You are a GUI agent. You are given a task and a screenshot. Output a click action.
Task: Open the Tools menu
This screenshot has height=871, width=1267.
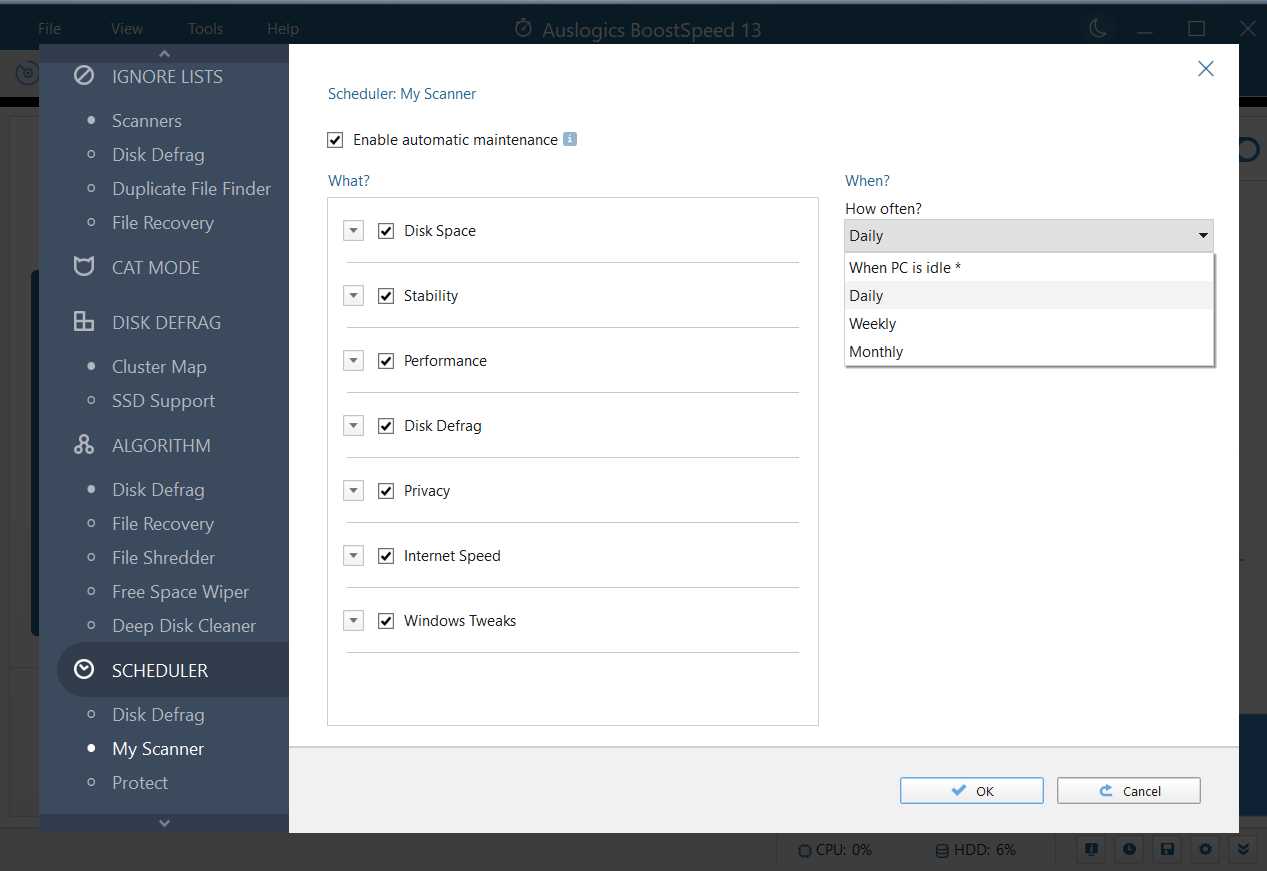click(205, 29)
